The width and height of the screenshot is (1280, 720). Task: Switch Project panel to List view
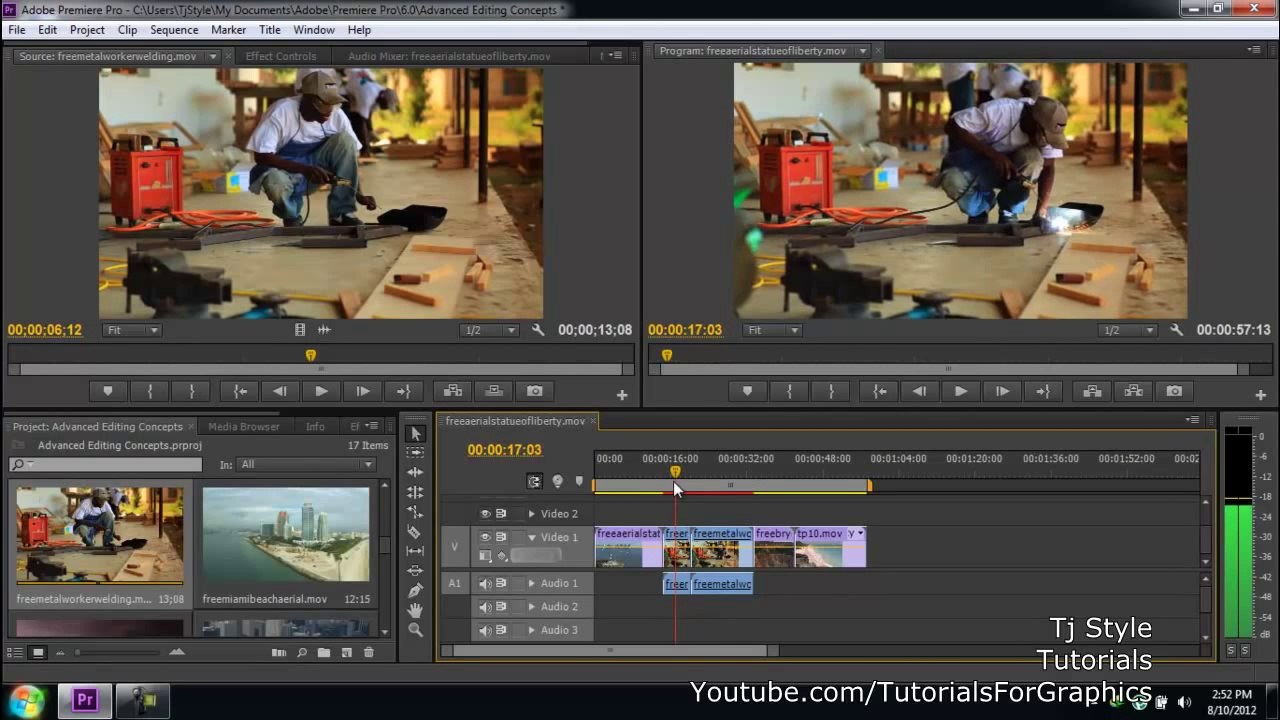pos(16,653)
